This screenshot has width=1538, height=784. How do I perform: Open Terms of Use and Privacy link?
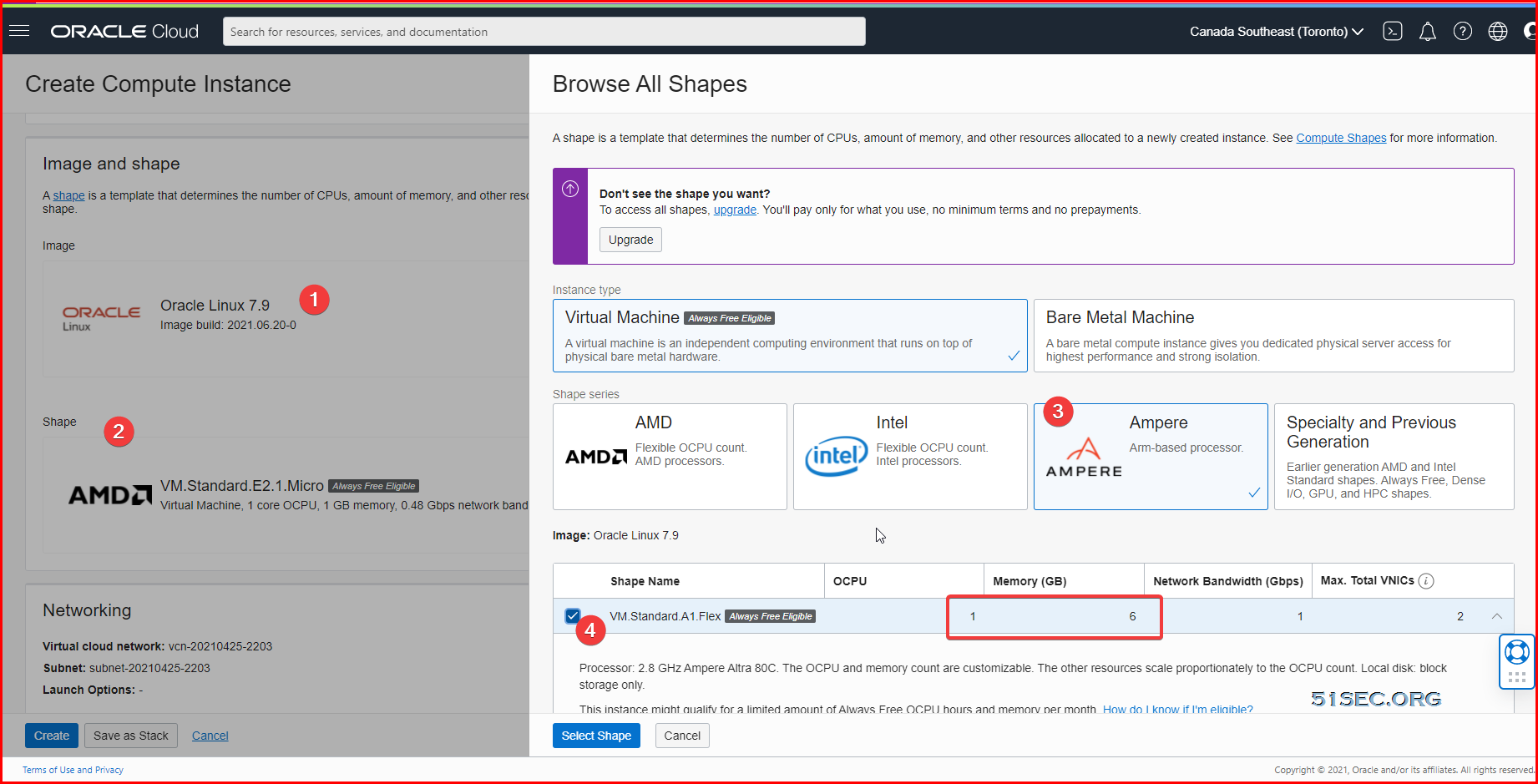73,770
